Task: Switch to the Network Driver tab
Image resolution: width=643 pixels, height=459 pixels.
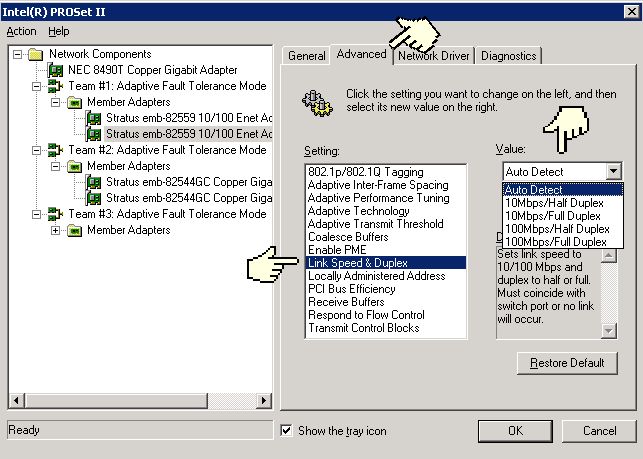Action: pyautogui.click(x=433, y=56)
